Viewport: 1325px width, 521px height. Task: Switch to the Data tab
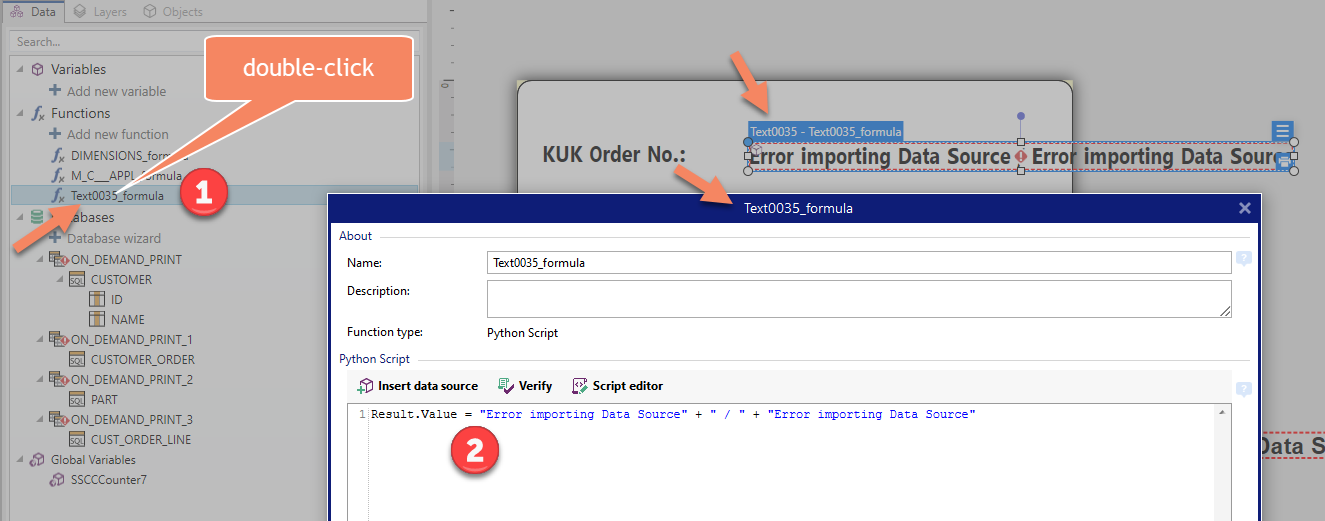pyautogui.click(x=33, y=12)
